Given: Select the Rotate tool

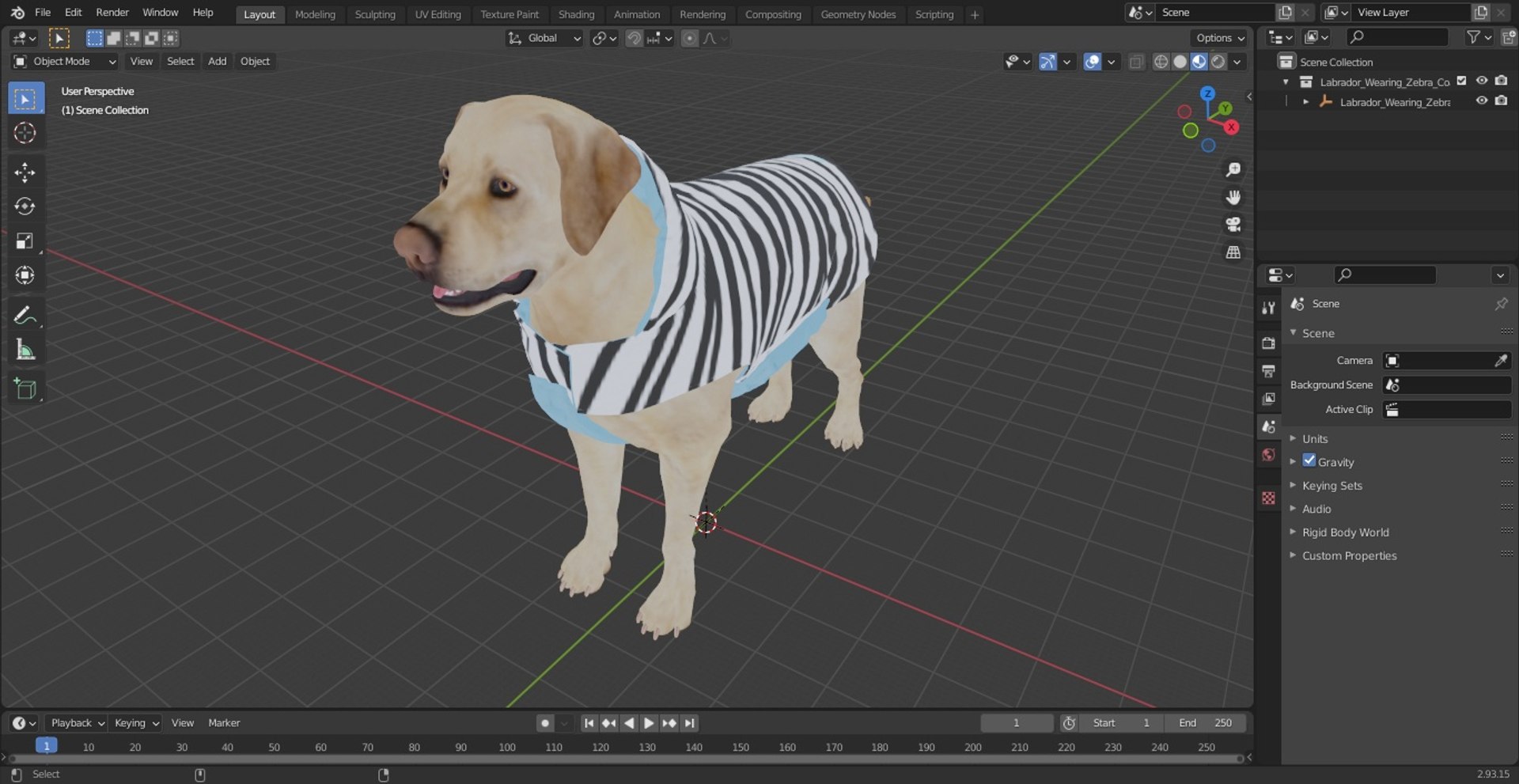Looking at the screenshot, I should point(25,206).
